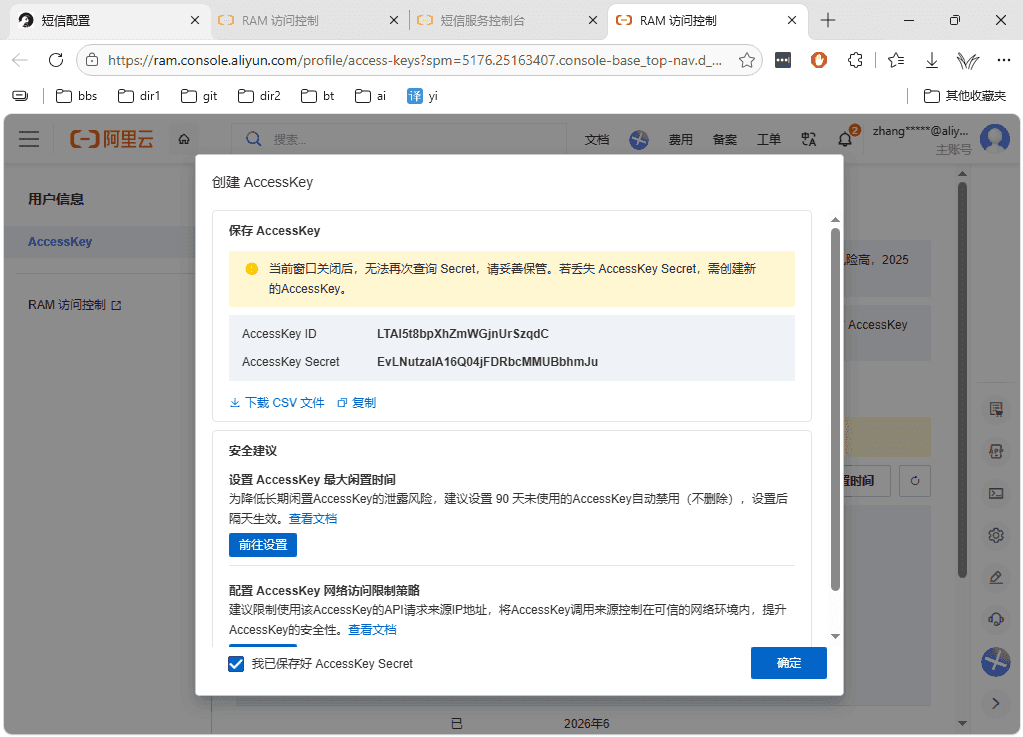Screen dimensions: 1023x737
Task: Open the browser settings ellipsis menu
Action: (1003, 61)
